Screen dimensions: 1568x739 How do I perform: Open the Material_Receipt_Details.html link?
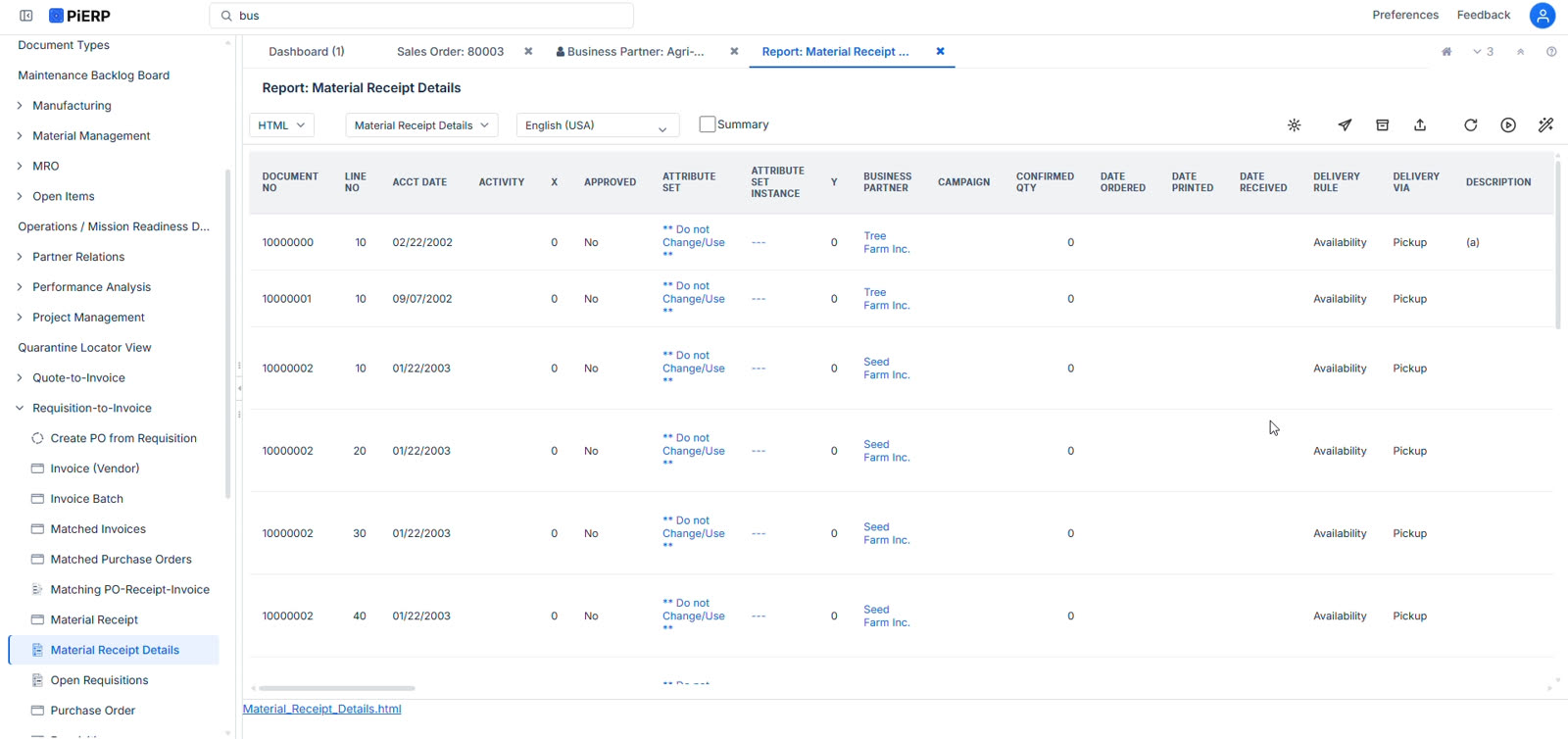(322, 709)
